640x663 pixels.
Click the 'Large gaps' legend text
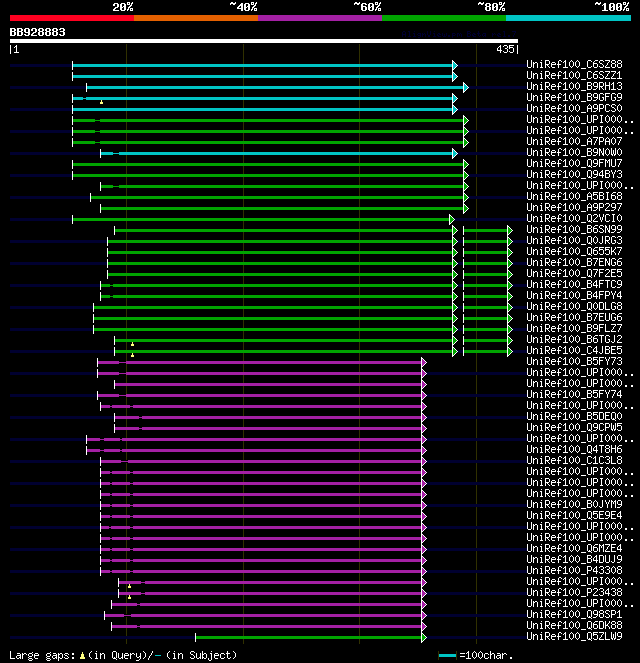coord(42,655)
